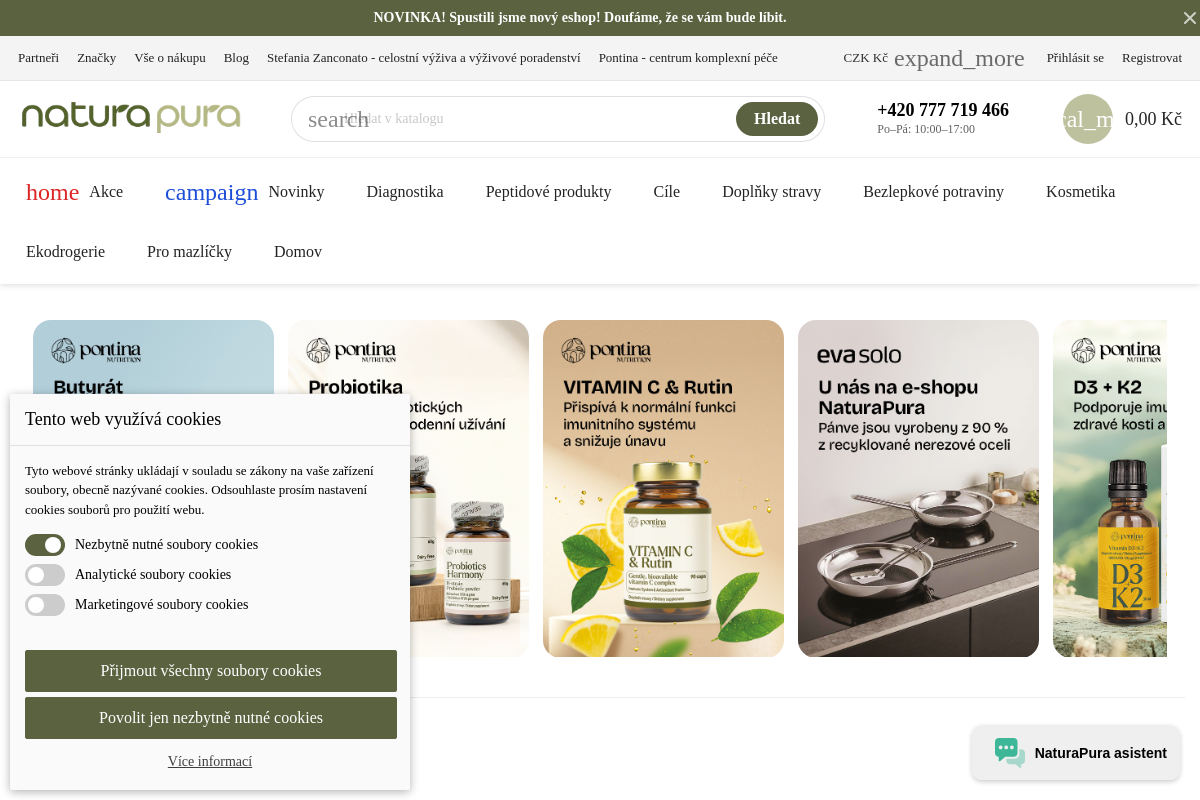Open the Doplňky stravy category menu

coord(771,192)
